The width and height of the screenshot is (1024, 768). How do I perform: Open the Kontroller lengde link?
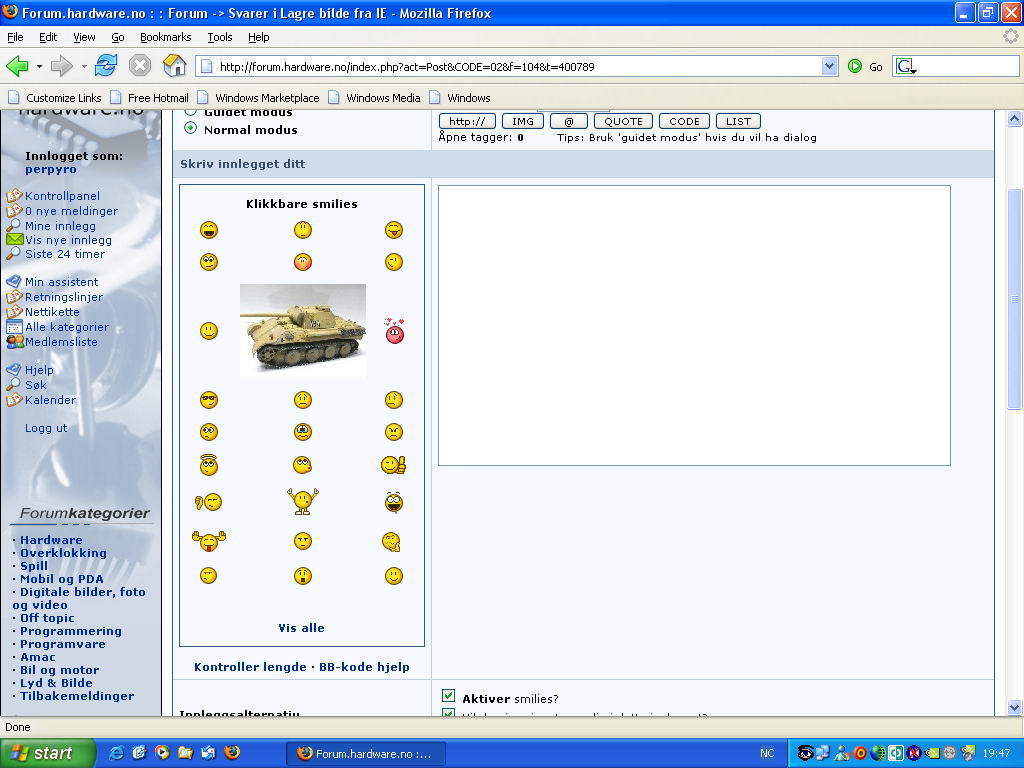(x=250, y=667)
